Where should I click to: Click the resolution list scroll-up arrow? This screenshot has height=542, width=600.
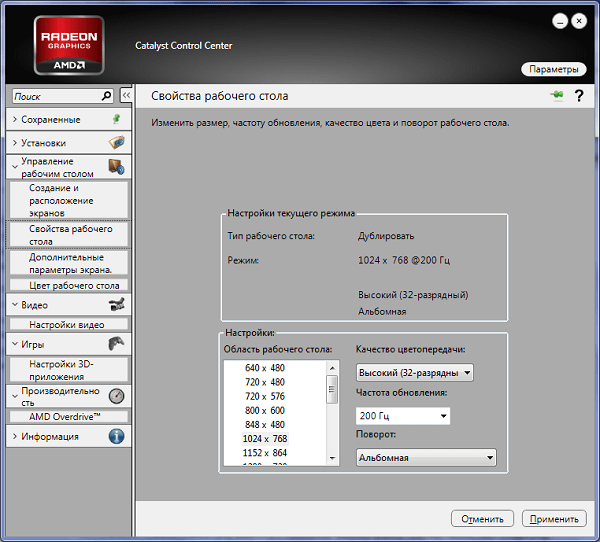point(332,368)
